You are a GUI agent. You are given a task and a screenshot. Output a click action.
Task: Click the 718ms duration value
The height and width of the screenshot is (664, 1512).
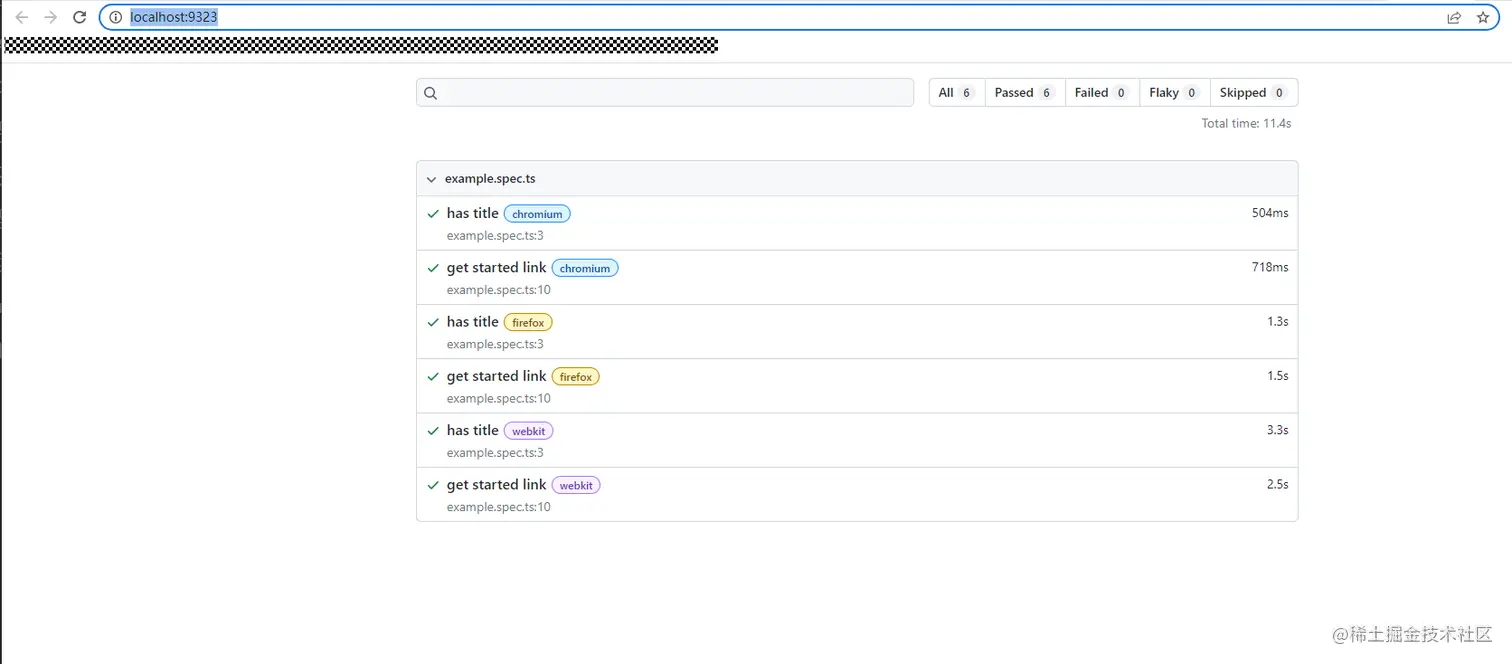click(1270, 267)
